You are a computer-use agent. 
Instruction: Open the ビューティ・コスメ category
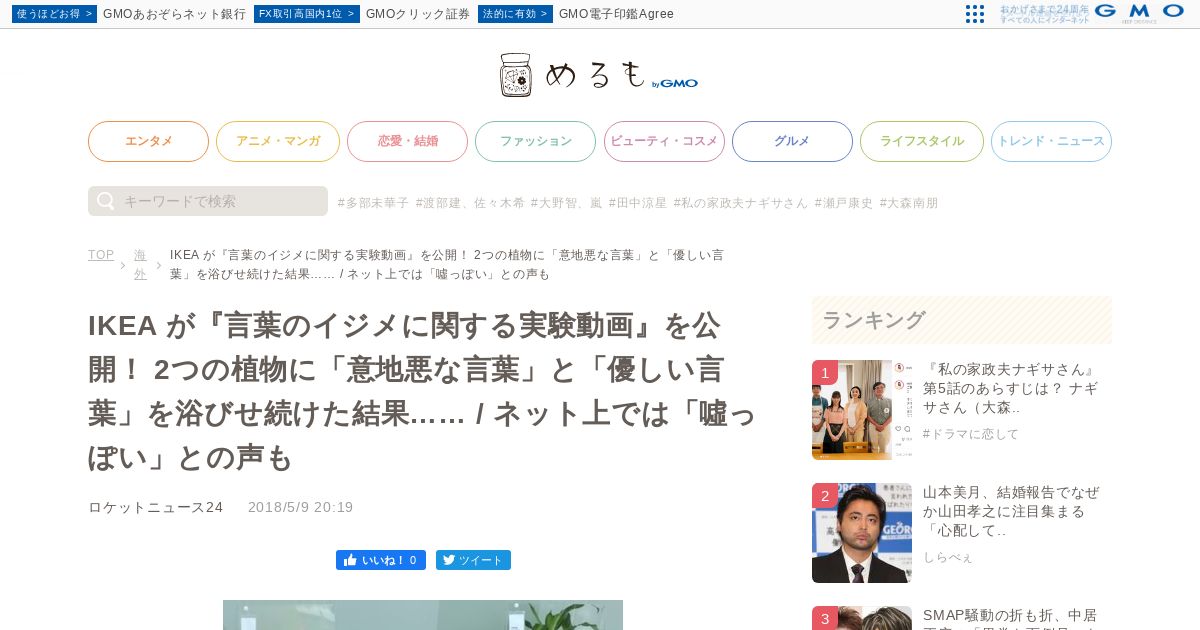coord(664,141)
